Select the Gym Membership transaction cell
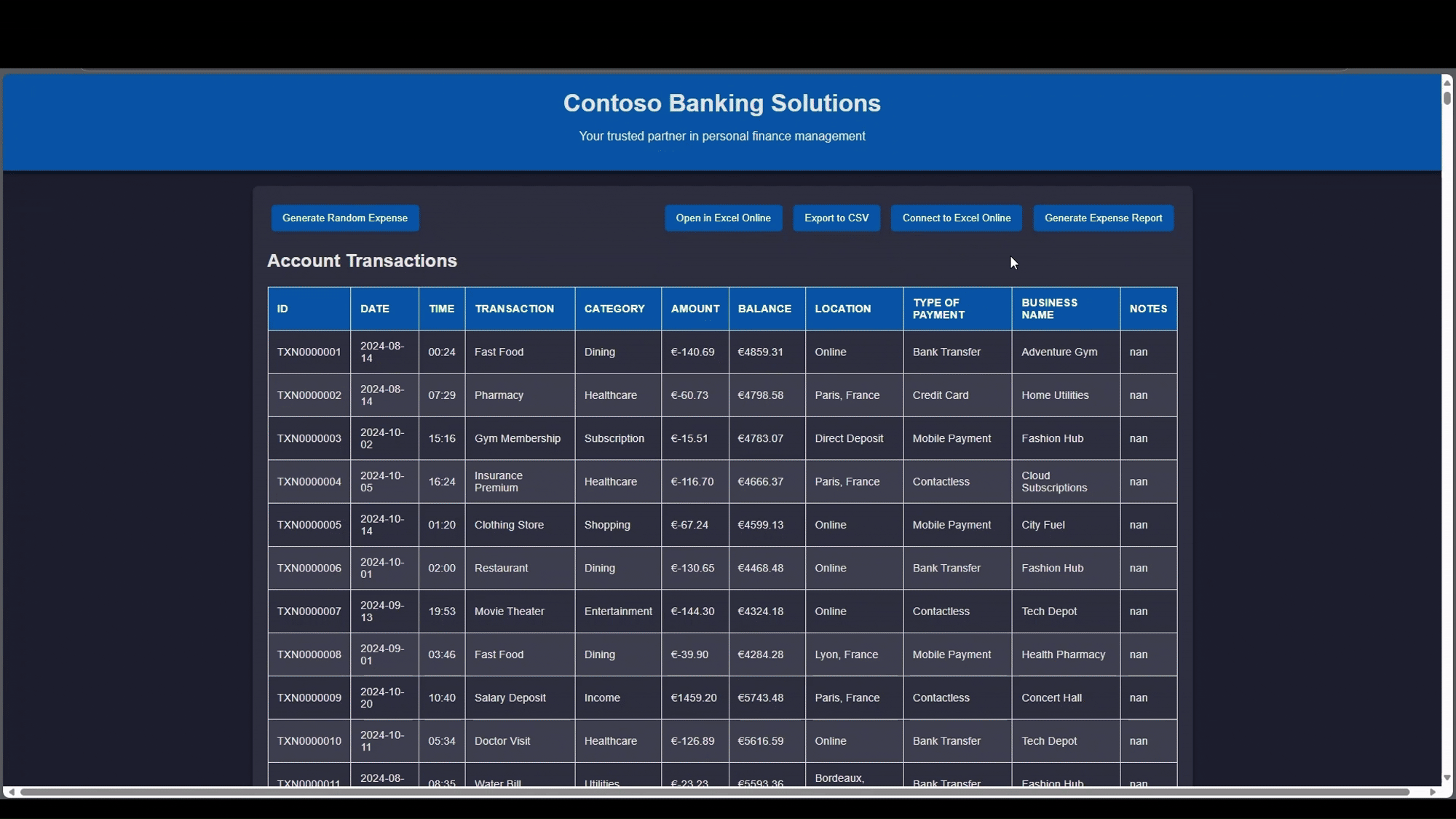Image resolution: width=1456 pixels, height=819 pixels. (520, 438)
